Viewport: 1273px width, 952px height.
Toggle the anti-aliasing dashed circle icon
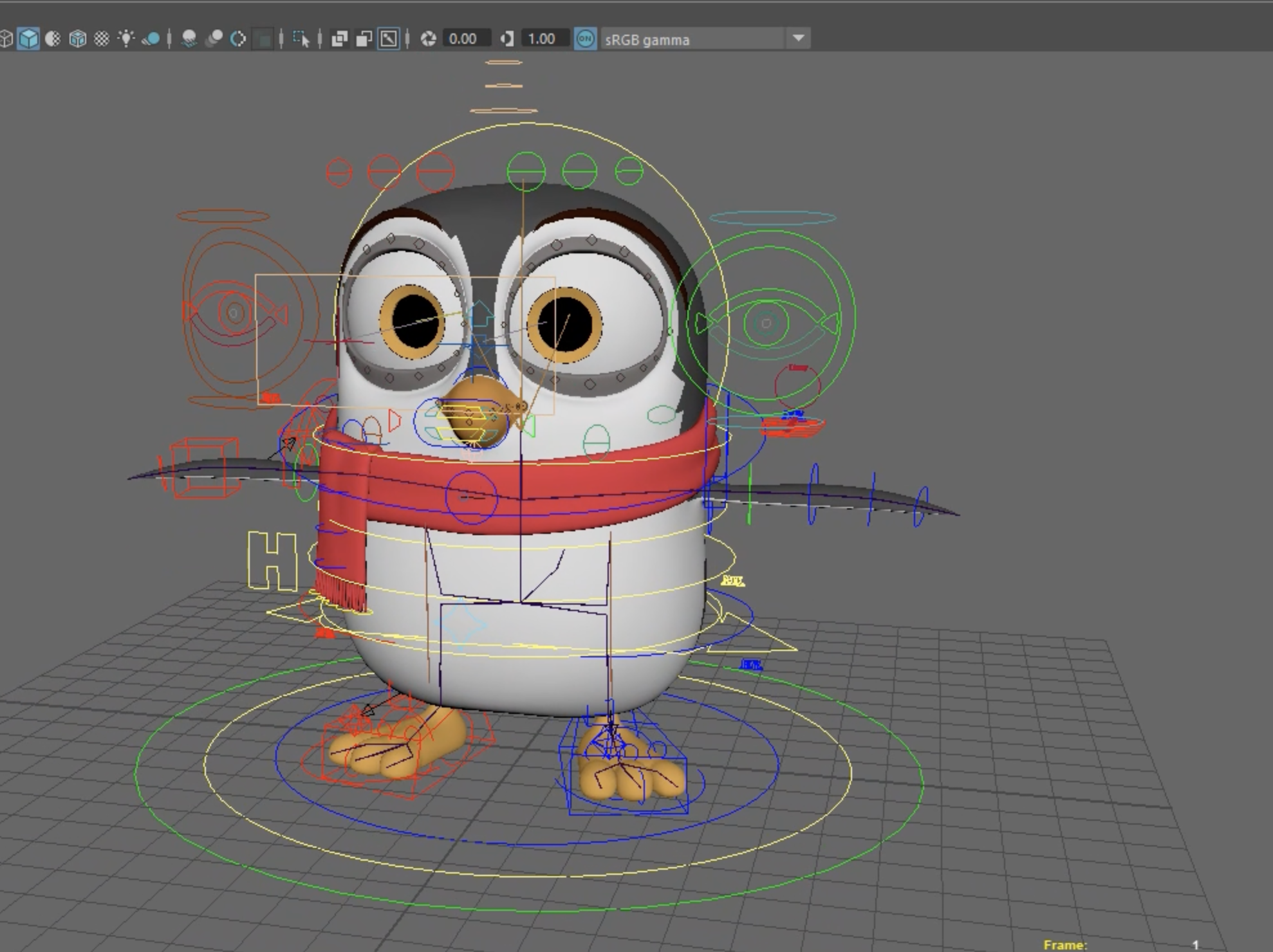[x=237, y=39]
